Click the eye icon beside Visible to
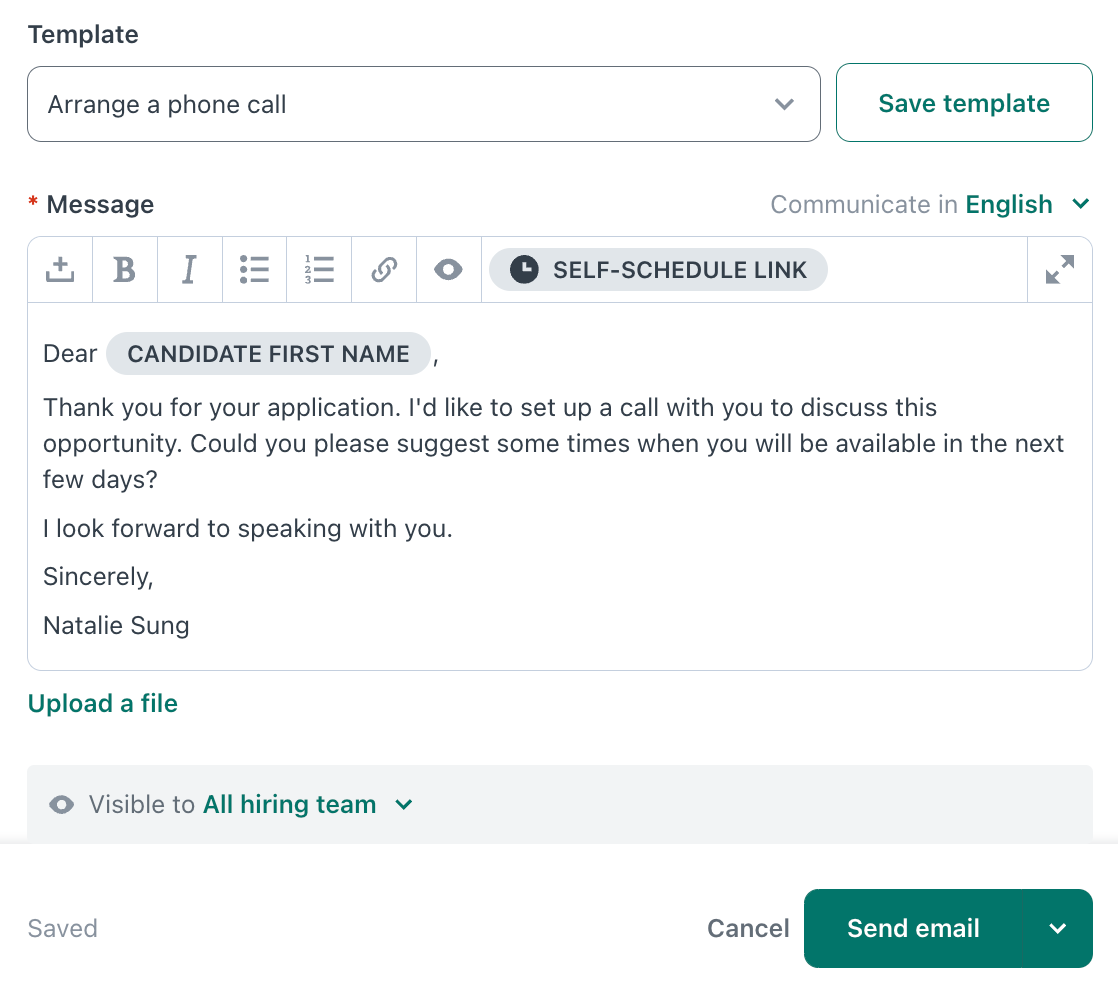 pos(61,805)
